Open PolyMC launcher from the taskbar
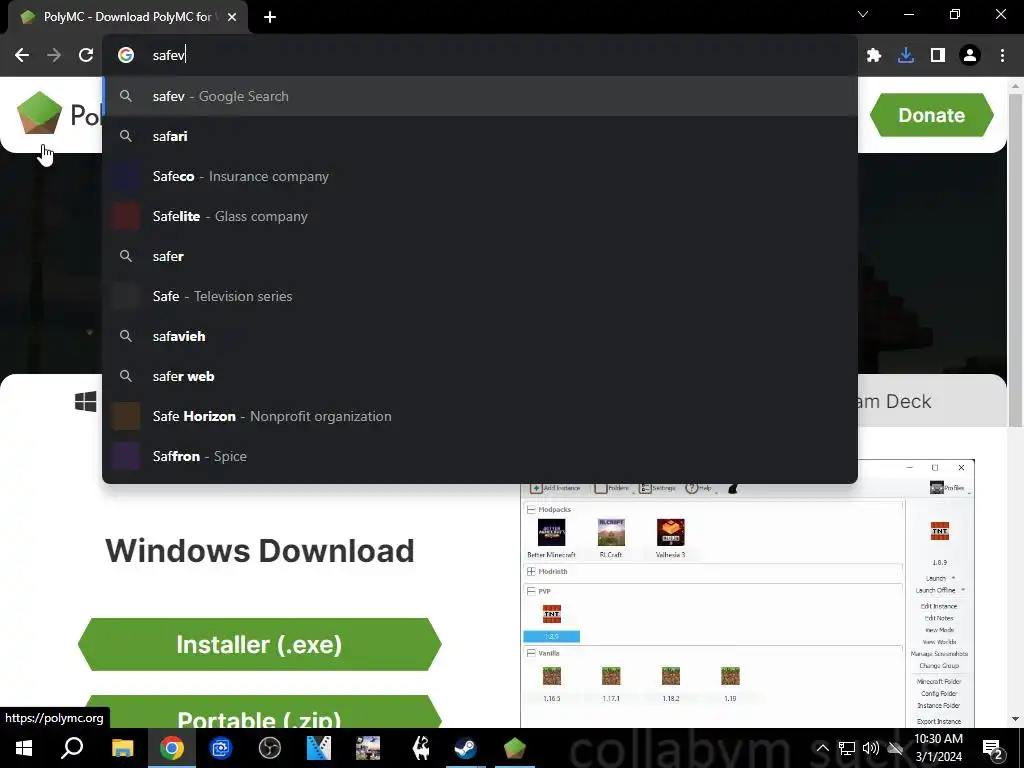The image size is (1024, 768). pos(515,748)
